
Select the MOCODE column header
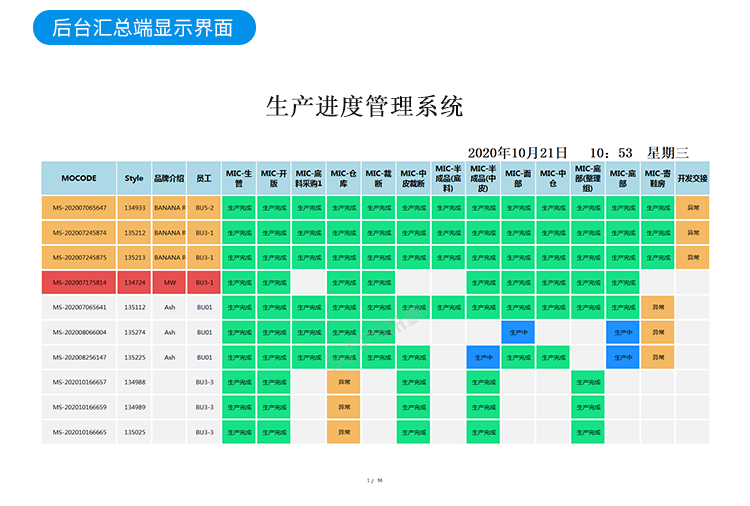79,178
